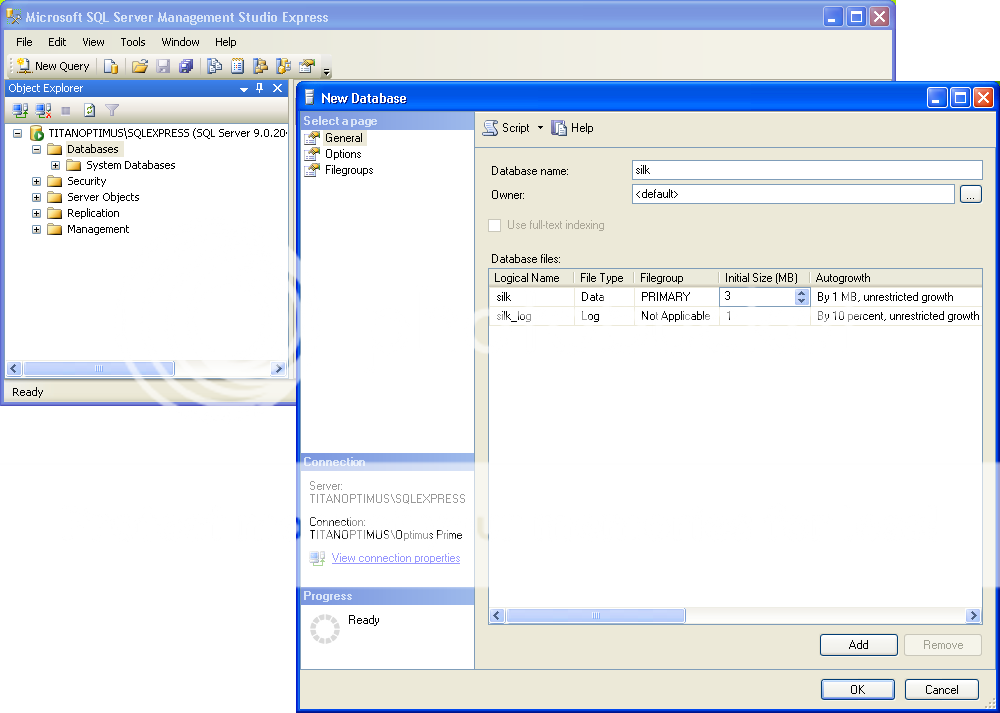Viewport: 1000px width, 713px height.
Task: Click the PRIMARY filegroup cell
Action: click(x=677, y=297)
